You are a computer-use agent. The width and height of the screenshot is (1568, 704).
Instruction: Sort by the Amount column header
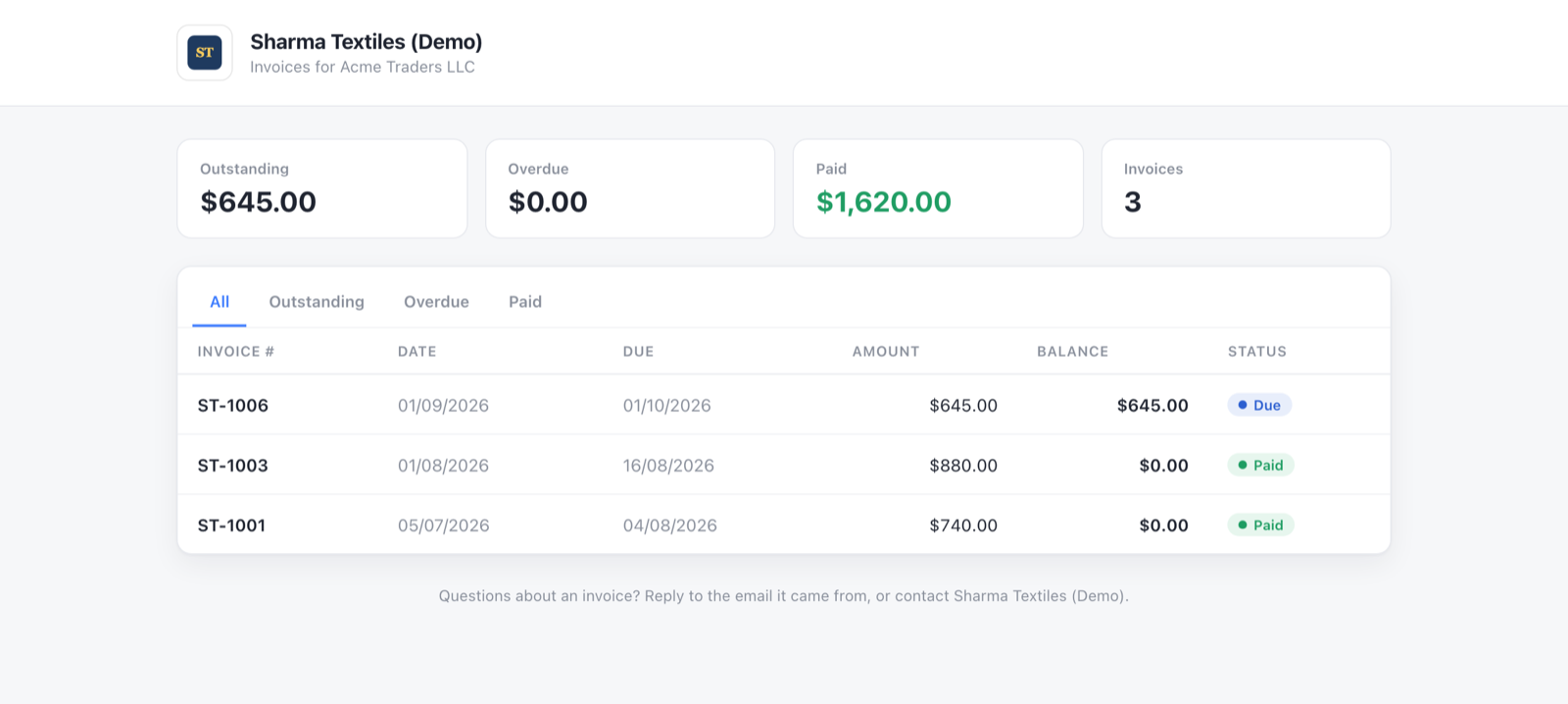tap(886, 351)
